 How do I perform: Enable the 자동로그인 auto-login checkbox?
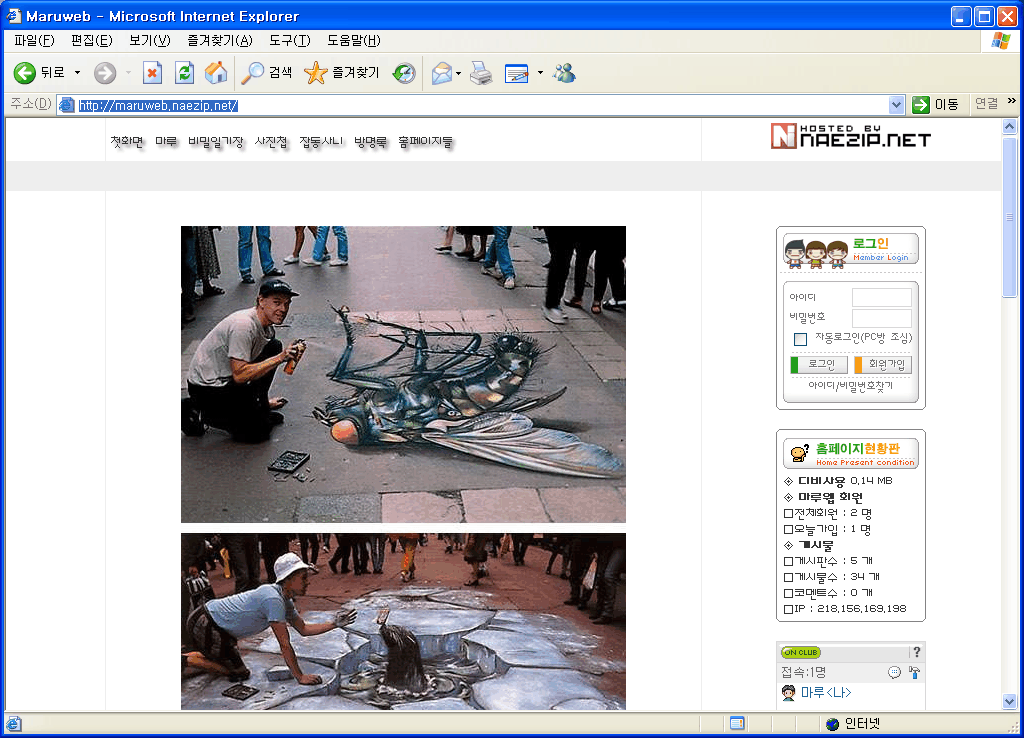tap(800, 339)
